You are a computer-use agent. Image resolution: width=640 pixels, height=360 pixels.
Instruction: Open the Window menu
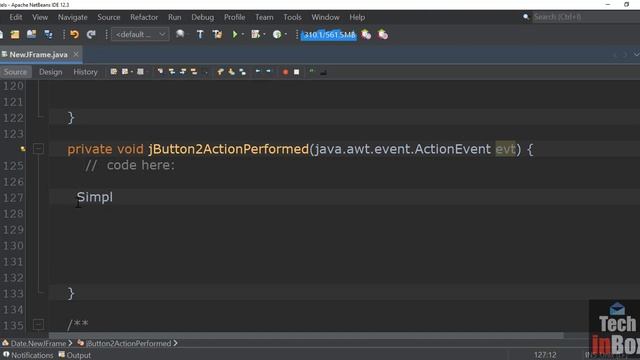click(325, 17)
